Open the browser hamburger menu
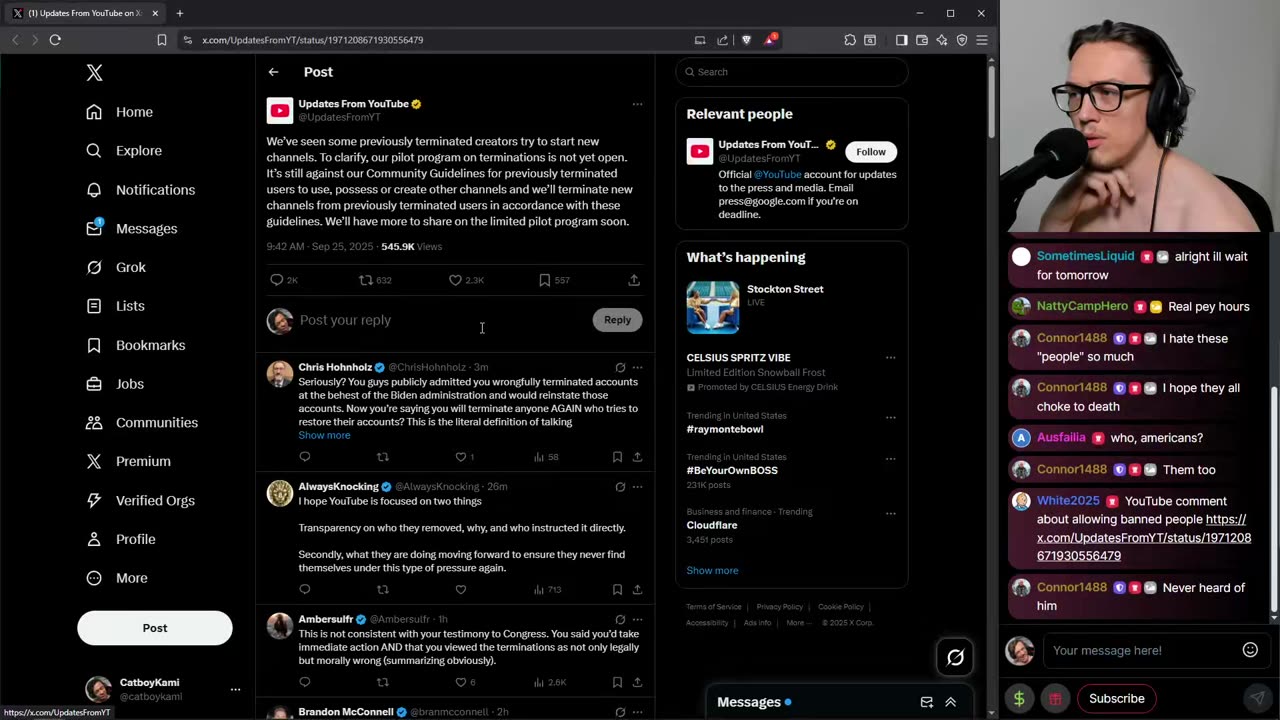This screenshot has height=720, width=1280. [981, 40]
